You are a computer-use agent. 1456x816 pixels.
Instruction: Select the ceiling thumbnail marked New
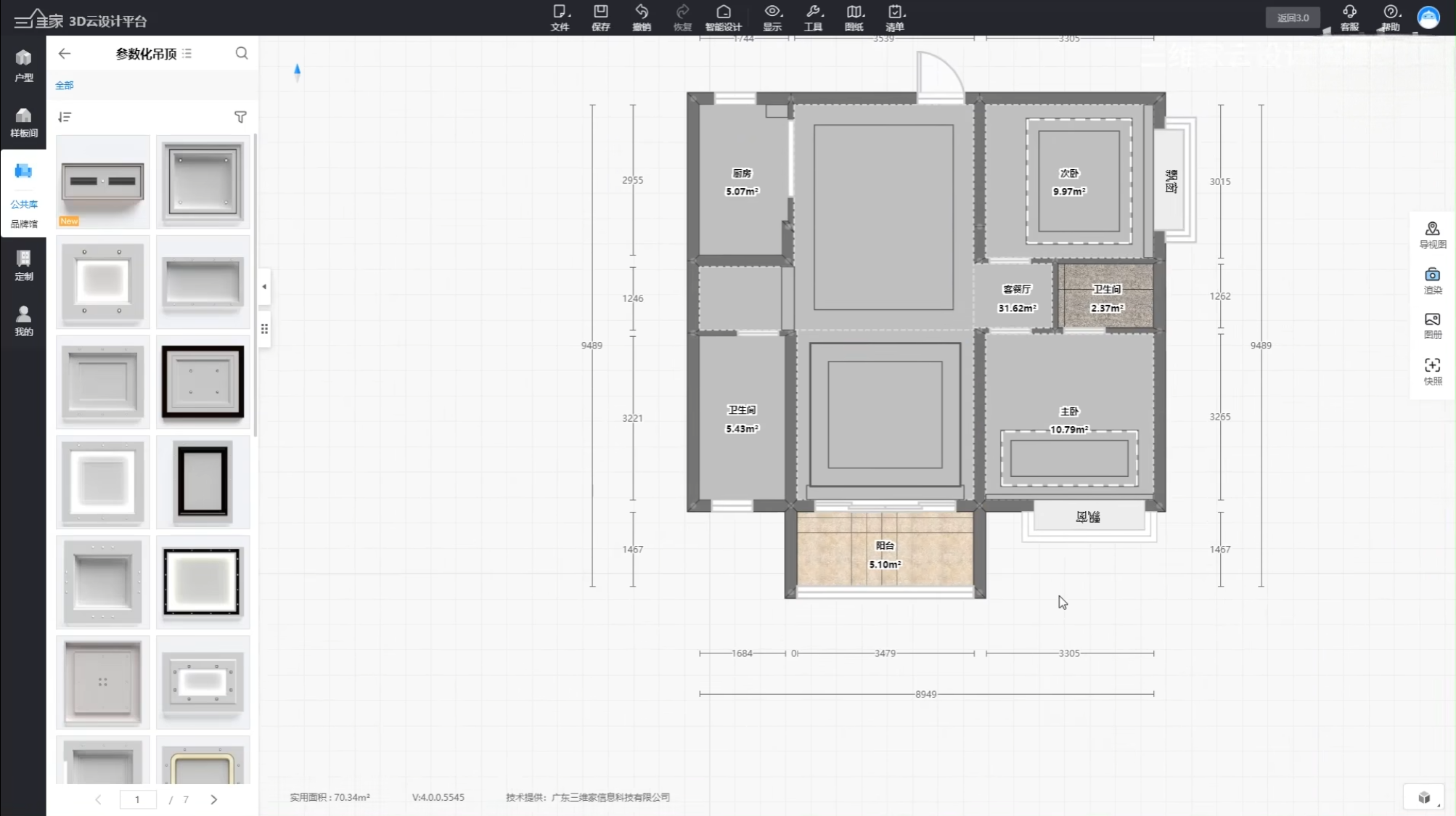(x=102, y=181)
